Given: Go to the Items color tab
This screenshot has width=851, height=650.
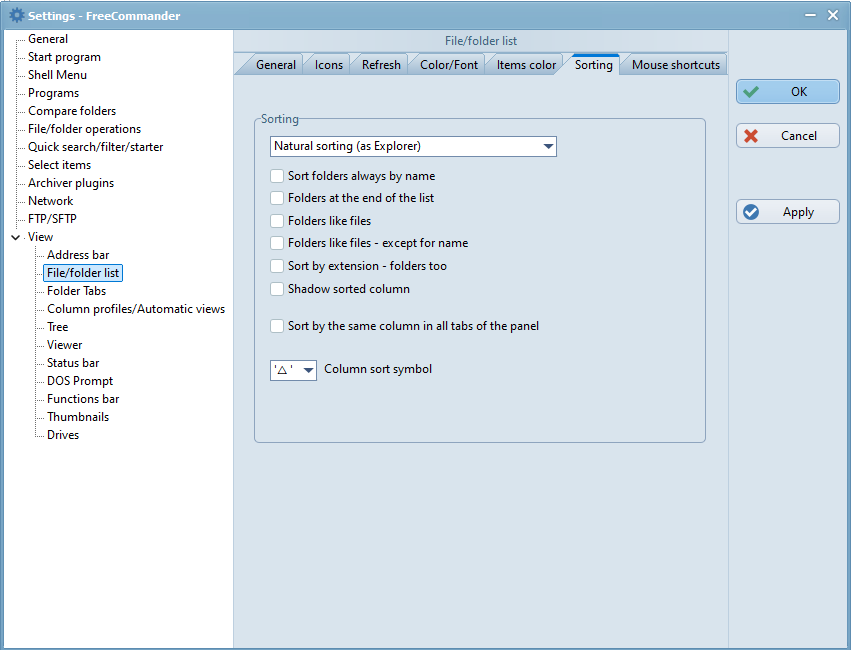Looking at the screenshot, I should (x=526, y=65).
